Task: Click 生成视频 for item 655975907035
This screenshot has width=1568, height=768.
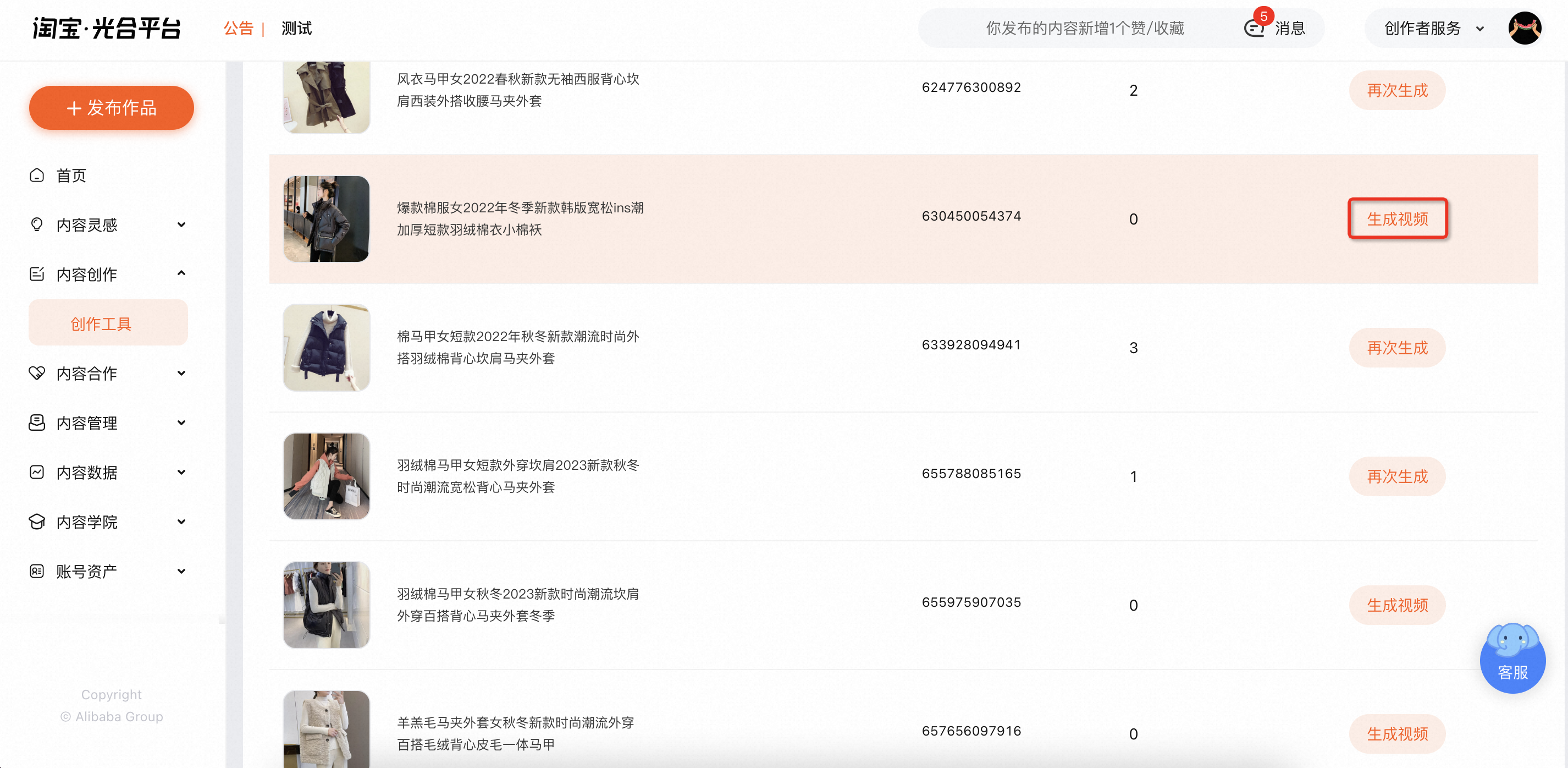Action: pyautogui.click(x=1397, y=605)
